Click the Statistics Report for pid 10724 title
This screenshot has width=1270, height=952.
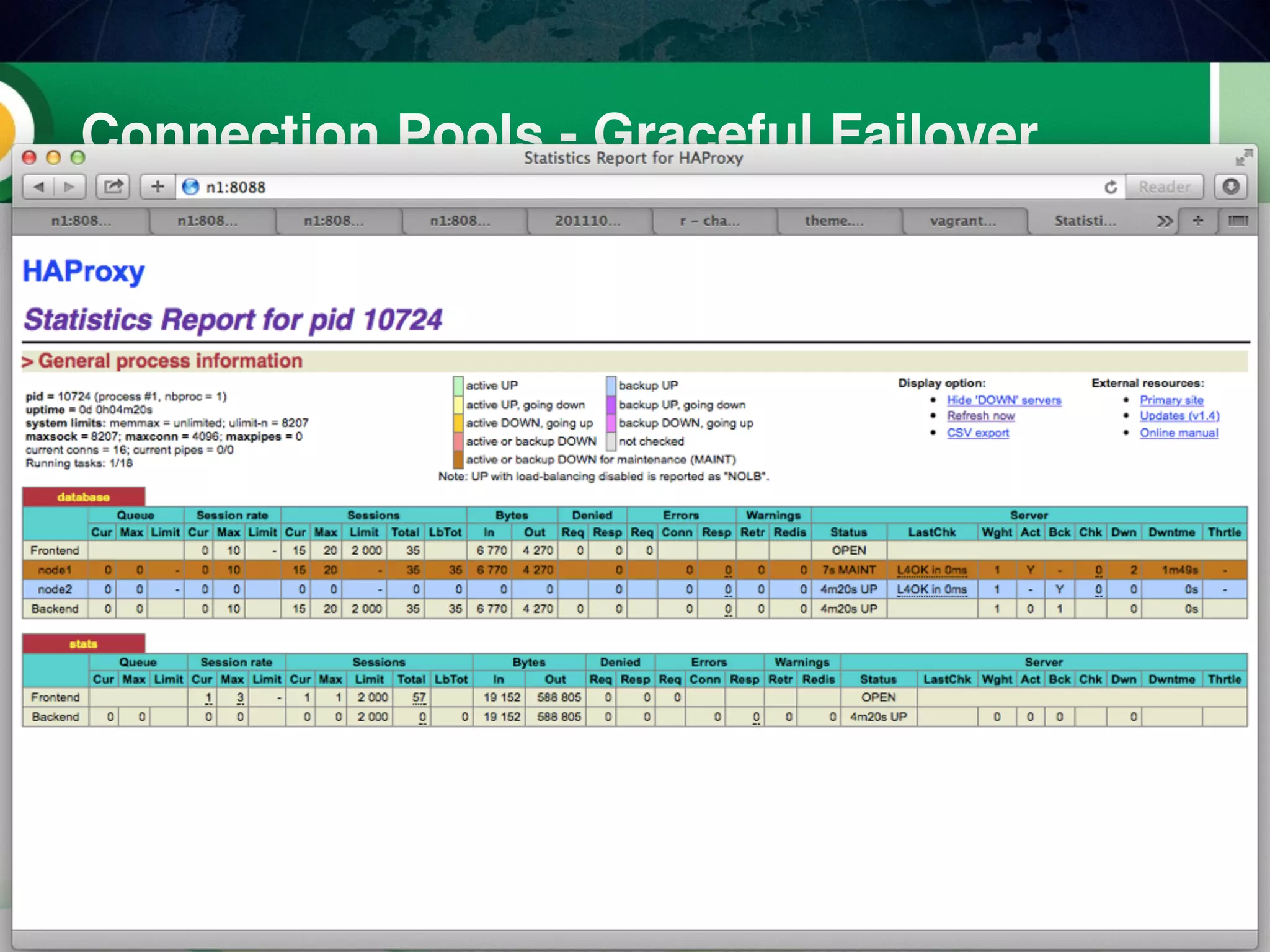pyautogui.click(x=233, y=320)
